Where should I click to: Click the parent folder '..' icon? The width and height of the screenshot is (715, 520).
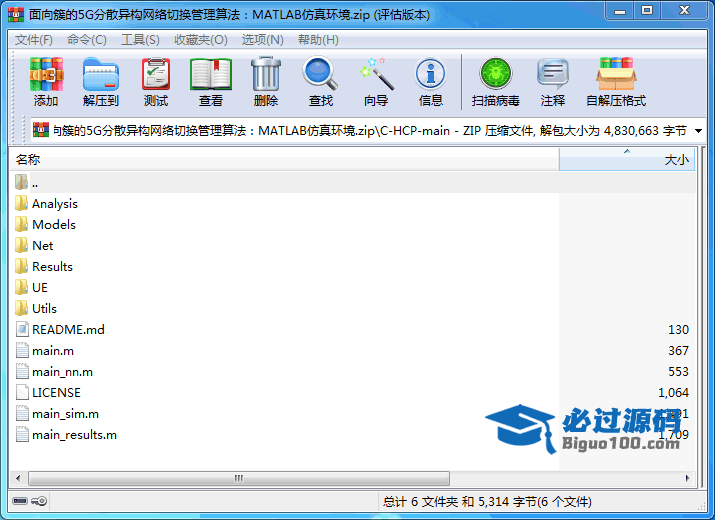tap(21, 182)
